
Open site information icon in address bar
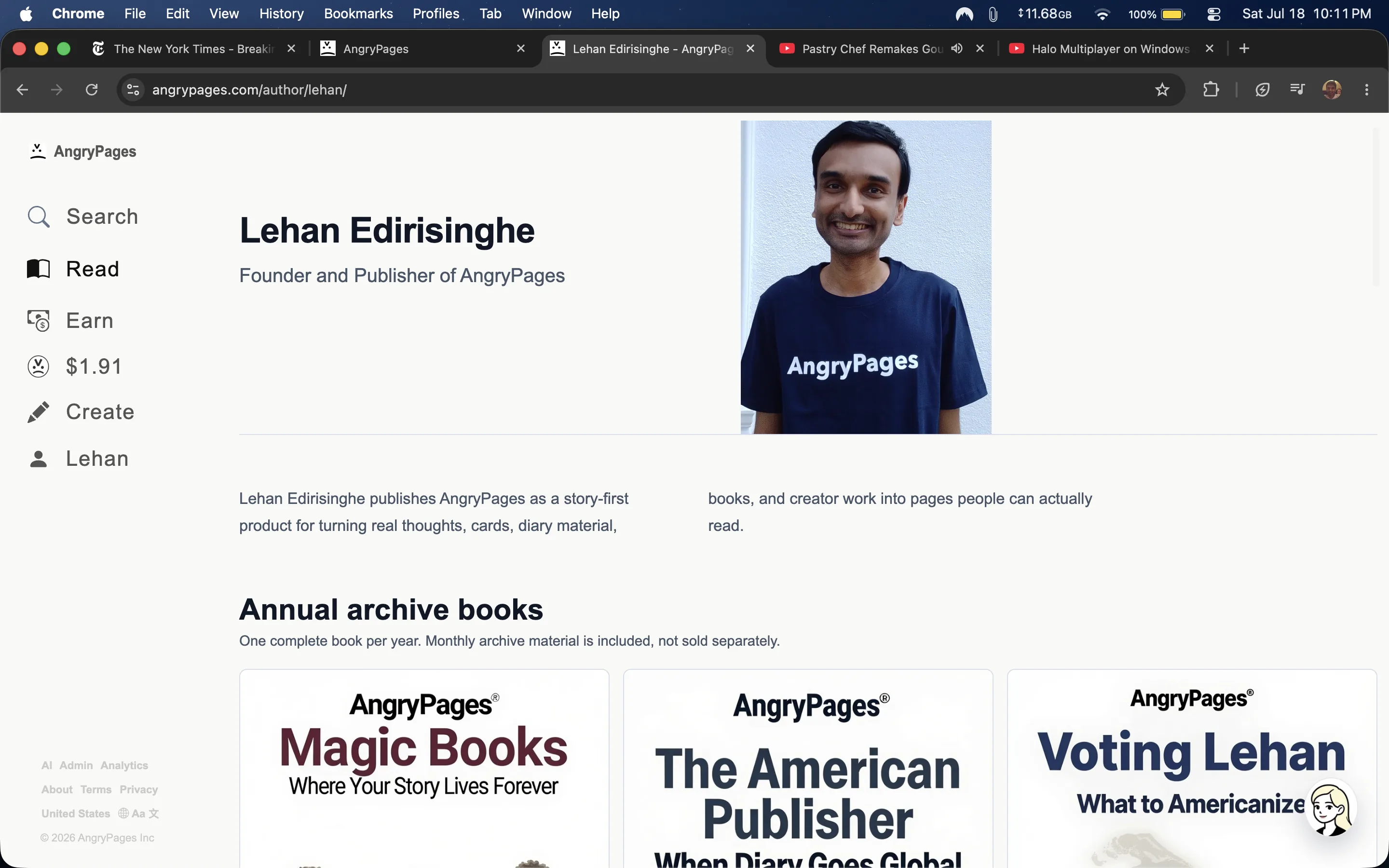click(x=133, y=90)
